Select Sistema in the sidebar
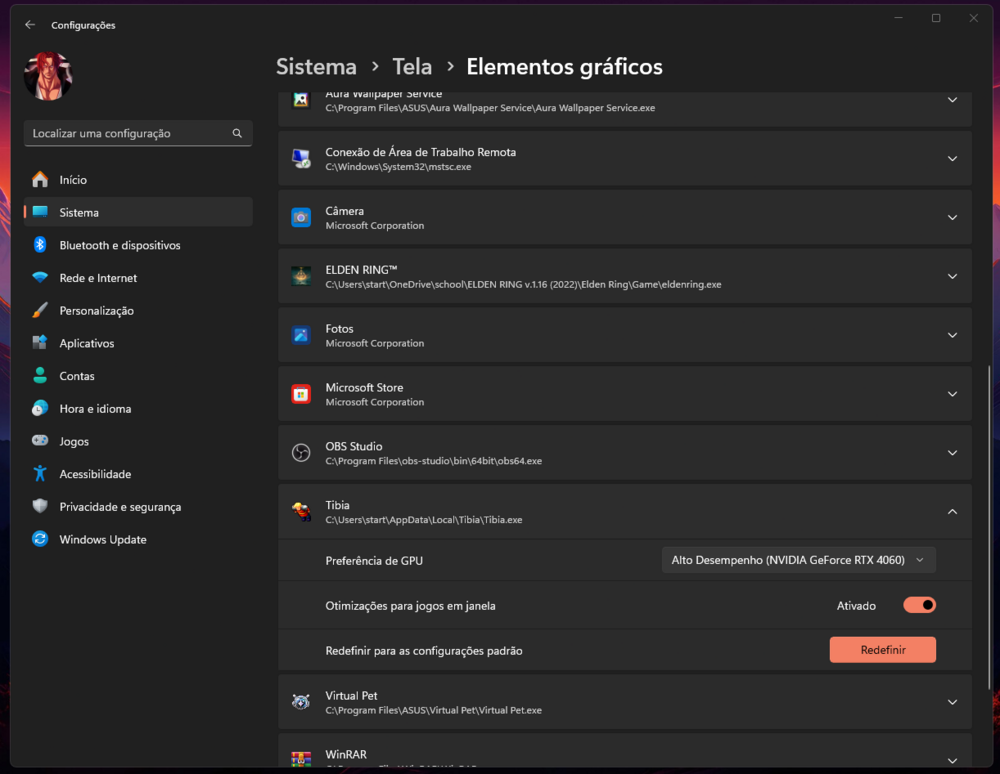 (x=138, y=212)
